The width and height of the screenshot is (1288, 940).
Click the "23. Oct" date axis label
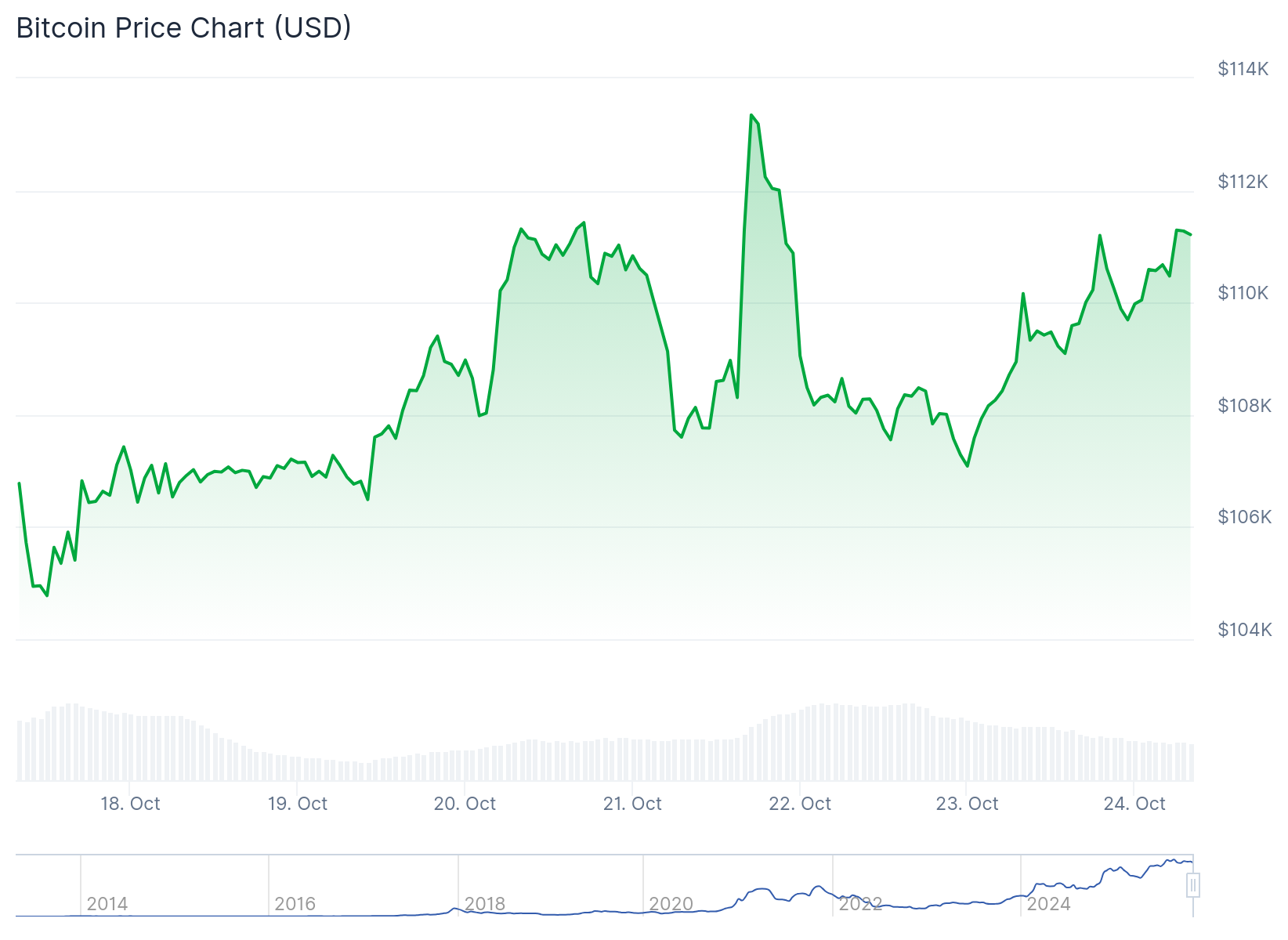click(x=967, y=804)
